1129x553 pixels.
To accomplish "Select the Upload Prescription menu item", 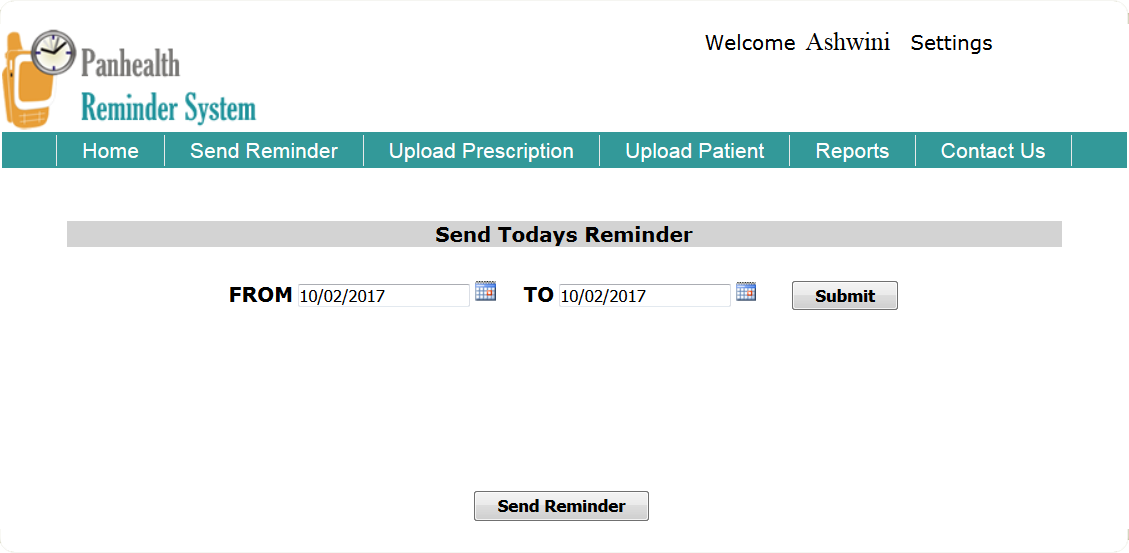I will (x=481, y=151).
